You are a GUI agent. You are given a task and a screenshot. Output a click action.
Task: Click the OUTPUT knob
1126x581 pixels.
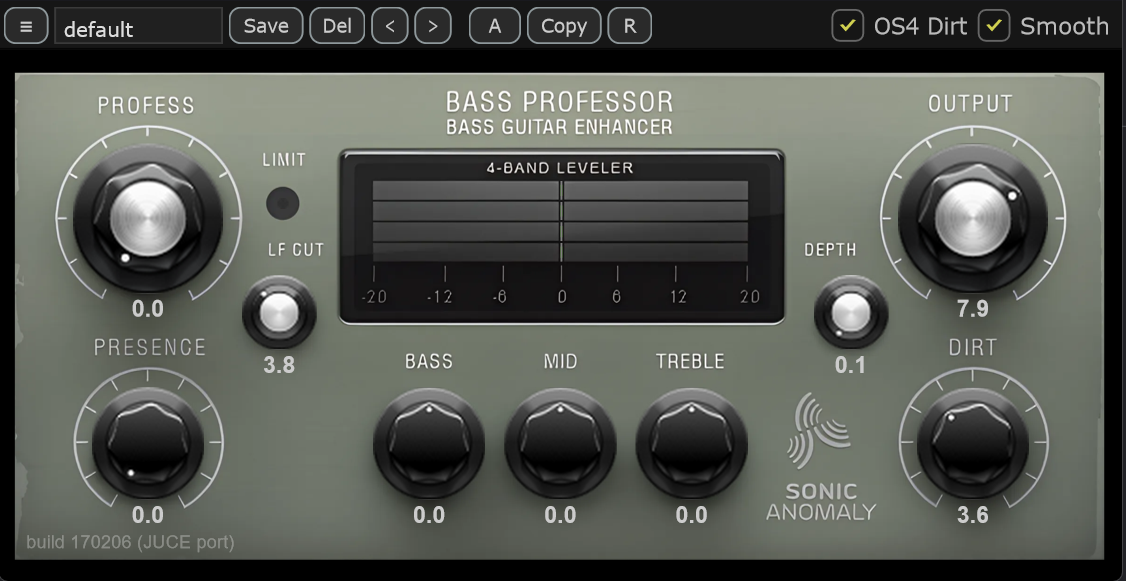coord(972,218)
